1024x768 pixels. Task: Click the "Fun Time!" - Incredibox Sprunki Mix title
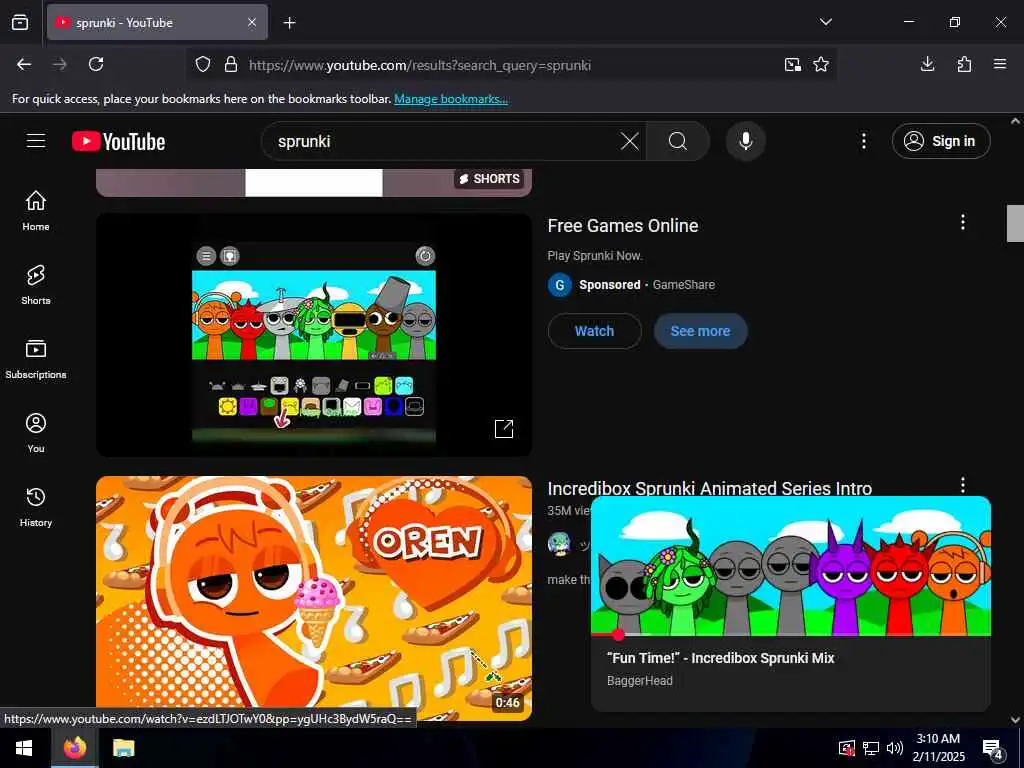[720, 658]
